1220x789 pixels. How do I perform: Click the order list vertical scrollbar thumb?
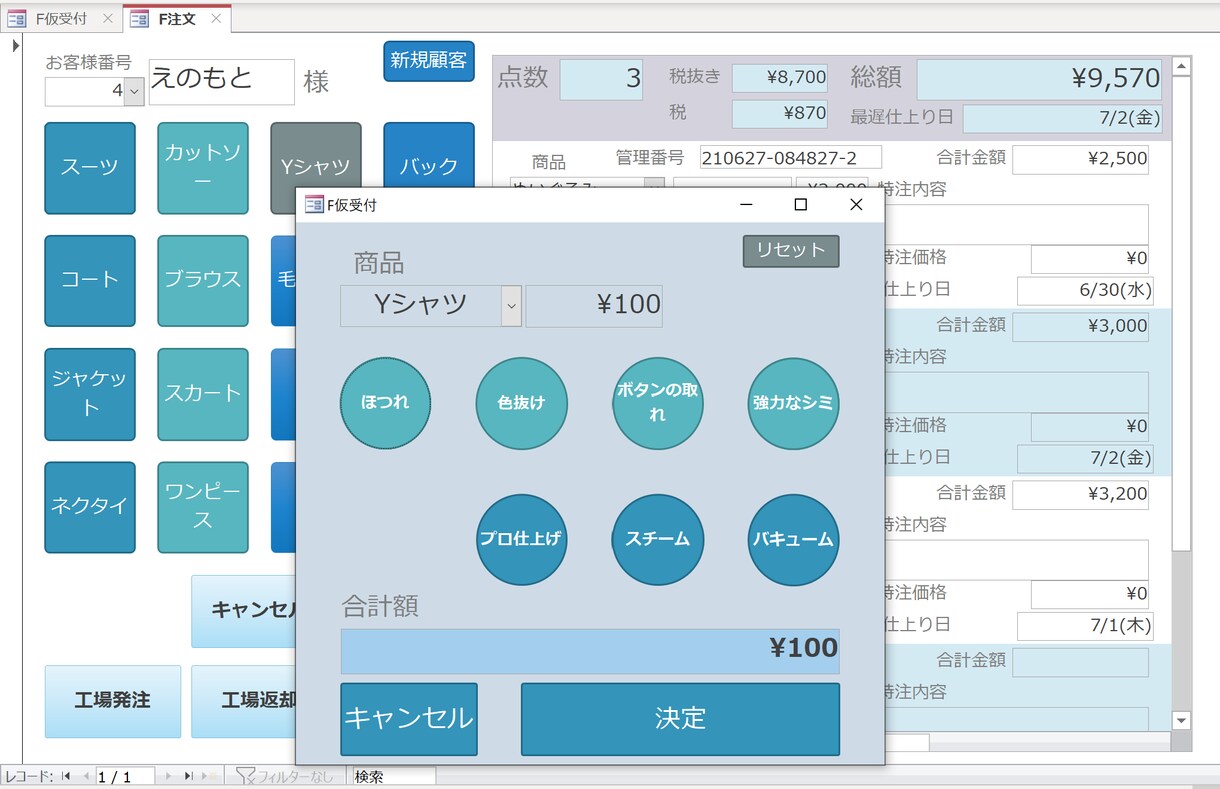tap(1181, 314)
